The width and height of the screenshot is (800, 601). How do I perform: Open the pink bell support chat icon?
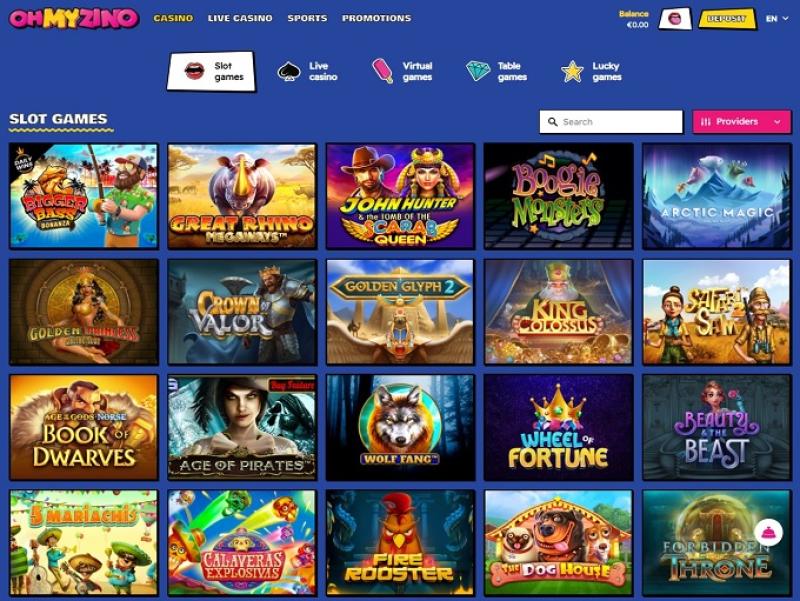point(768,533)
